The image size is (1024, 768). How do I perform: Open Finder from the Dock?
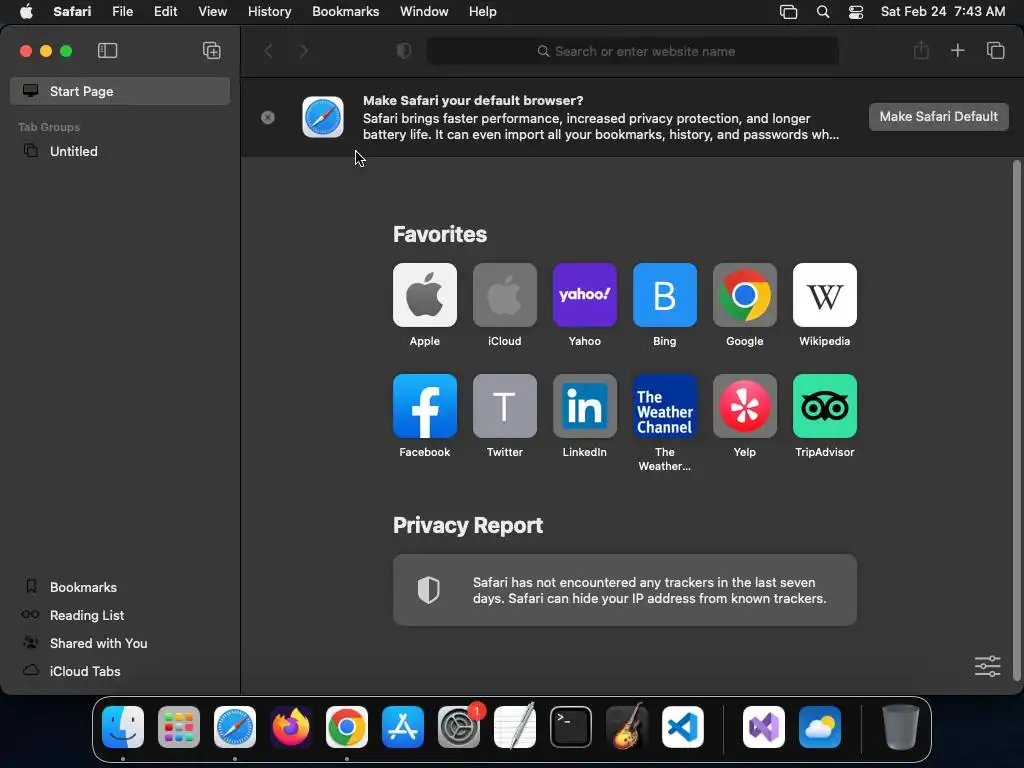tap(123, 727)
